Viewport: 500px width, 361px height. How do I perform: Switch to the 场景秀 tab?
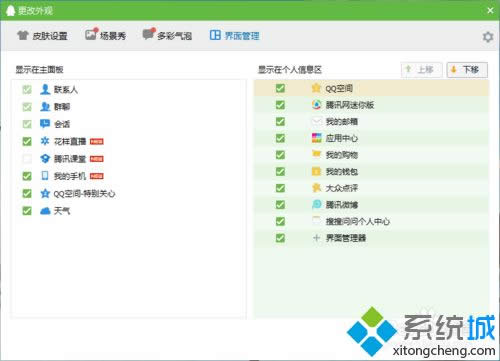[x=105, y=35]
